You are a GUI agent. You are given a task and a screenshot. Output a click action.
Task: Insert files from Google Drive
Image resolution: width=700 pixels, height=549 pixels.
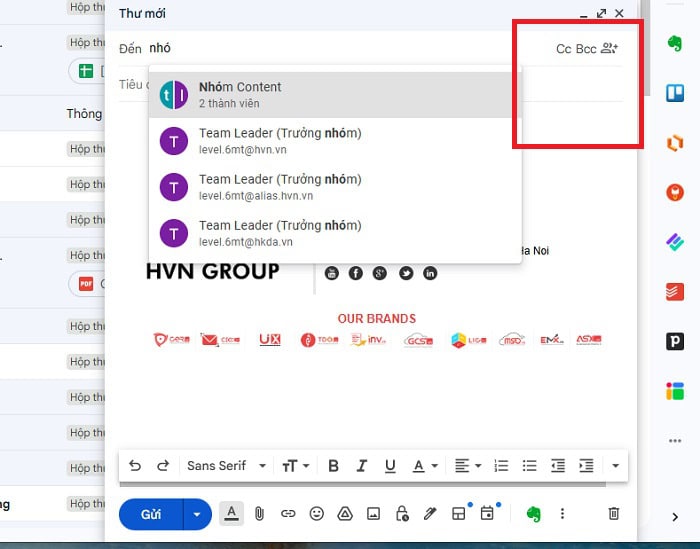(345, 513)
